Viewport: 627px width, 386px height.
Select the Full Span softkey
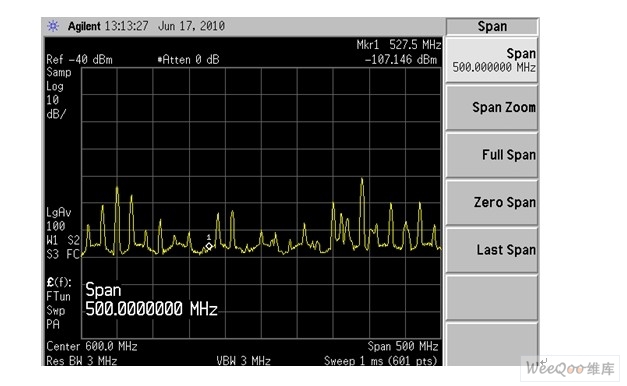pyautogui.click(x=492, y=155)
